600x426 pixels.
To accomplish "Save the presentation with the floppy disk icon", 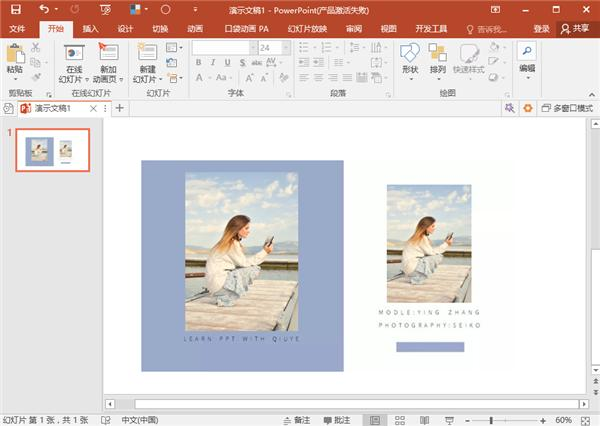I will click(x=16, y=9).
